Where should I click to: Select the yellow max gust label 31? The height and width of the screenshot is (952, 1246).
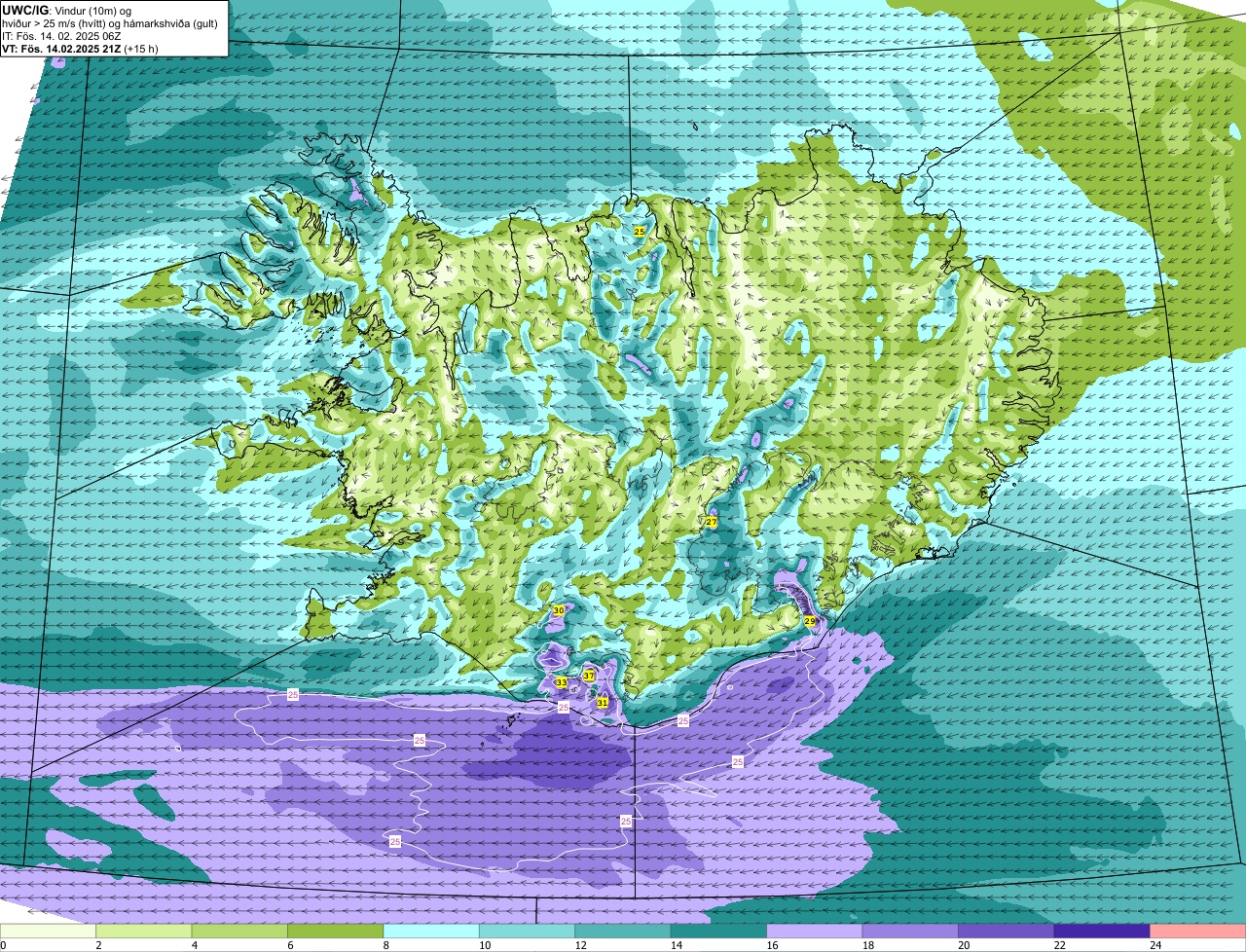tap(603, 703)
